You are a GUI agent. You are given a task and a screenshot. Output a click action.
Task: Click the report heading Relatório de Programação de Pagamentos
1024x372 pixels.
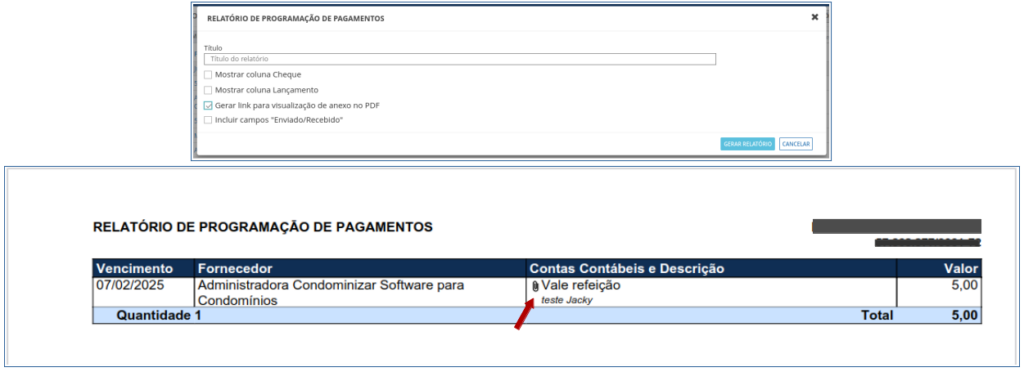pos(263,227)
